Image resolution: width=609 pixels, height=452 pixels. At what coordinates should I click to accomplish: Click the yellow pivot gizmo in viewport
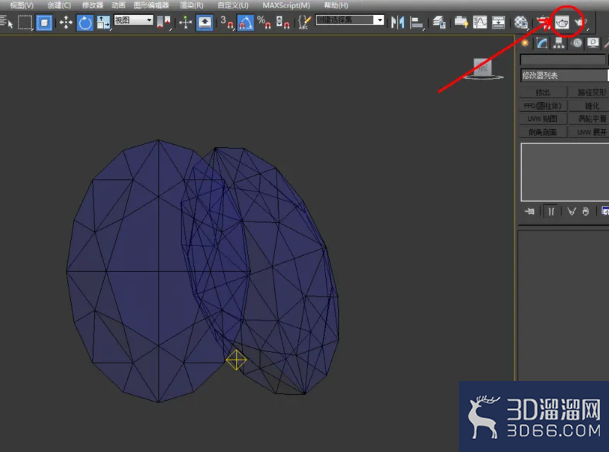point(236,360)
